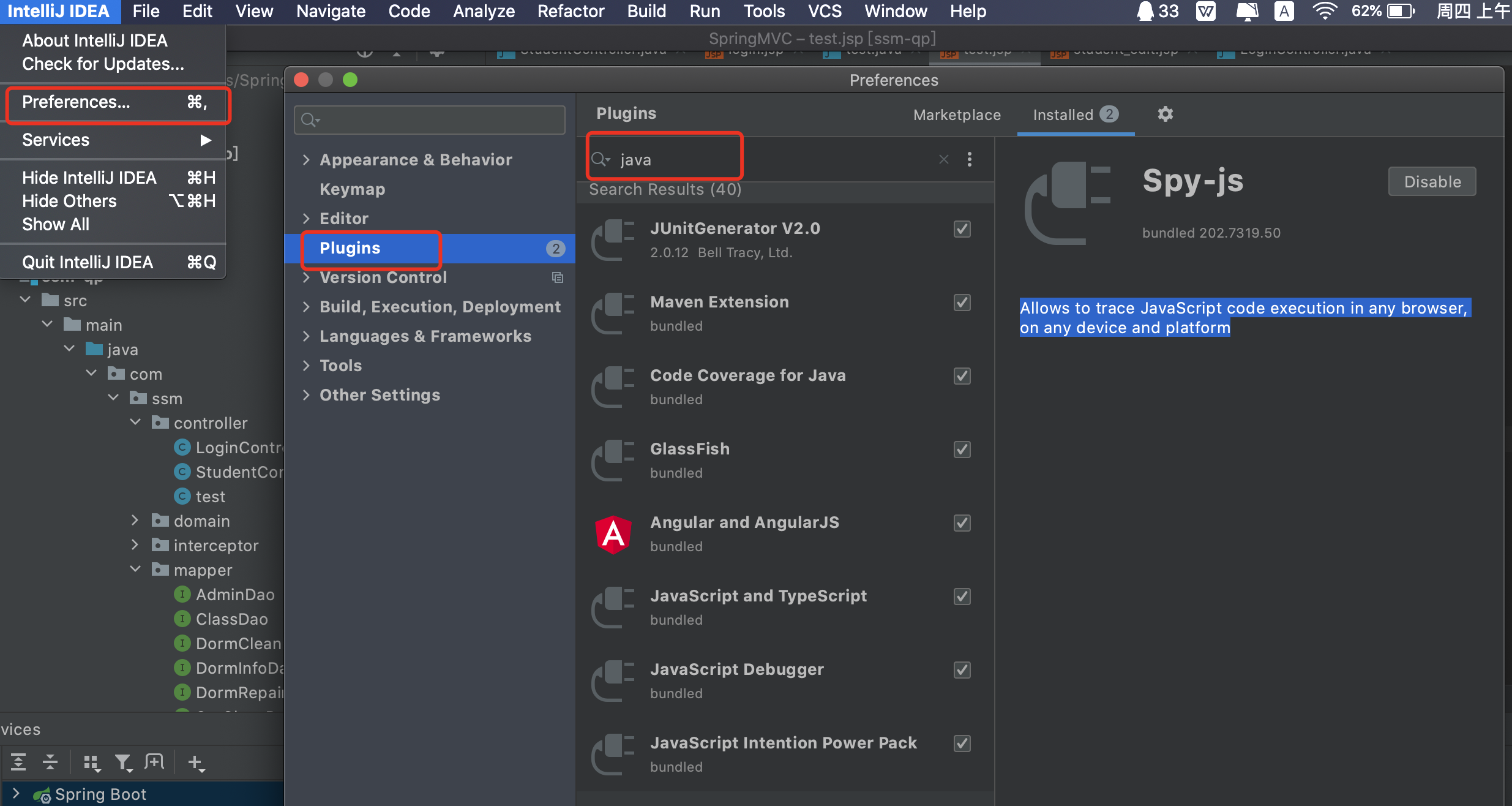Viewport: 1512px width, 806px height.
Task: Click the Spy-js large plugin icon
Action: tap(1068, 203)
